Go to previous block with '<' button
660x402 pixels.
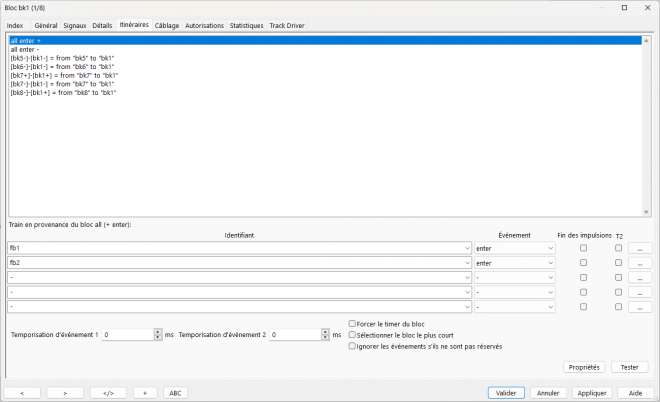coord(22,393)
